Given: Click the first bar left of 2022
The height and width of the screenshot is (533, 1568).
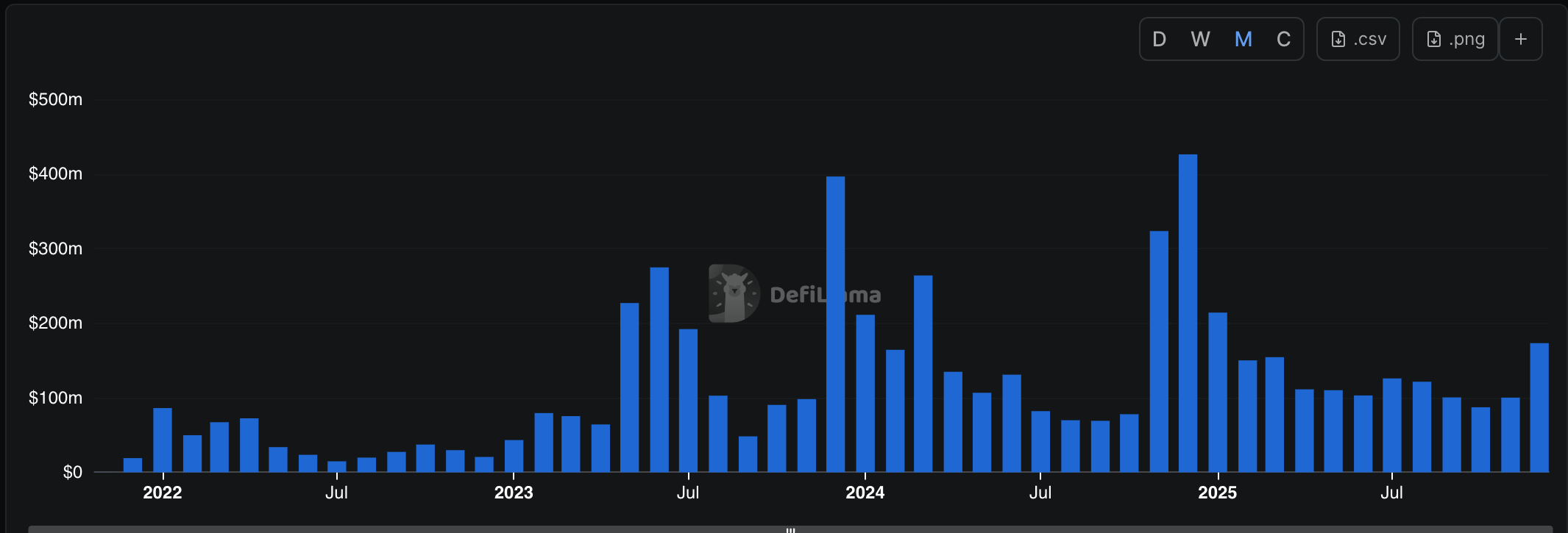Looking at the screenshot, I should pyautogui.click(x=133, y=465).
